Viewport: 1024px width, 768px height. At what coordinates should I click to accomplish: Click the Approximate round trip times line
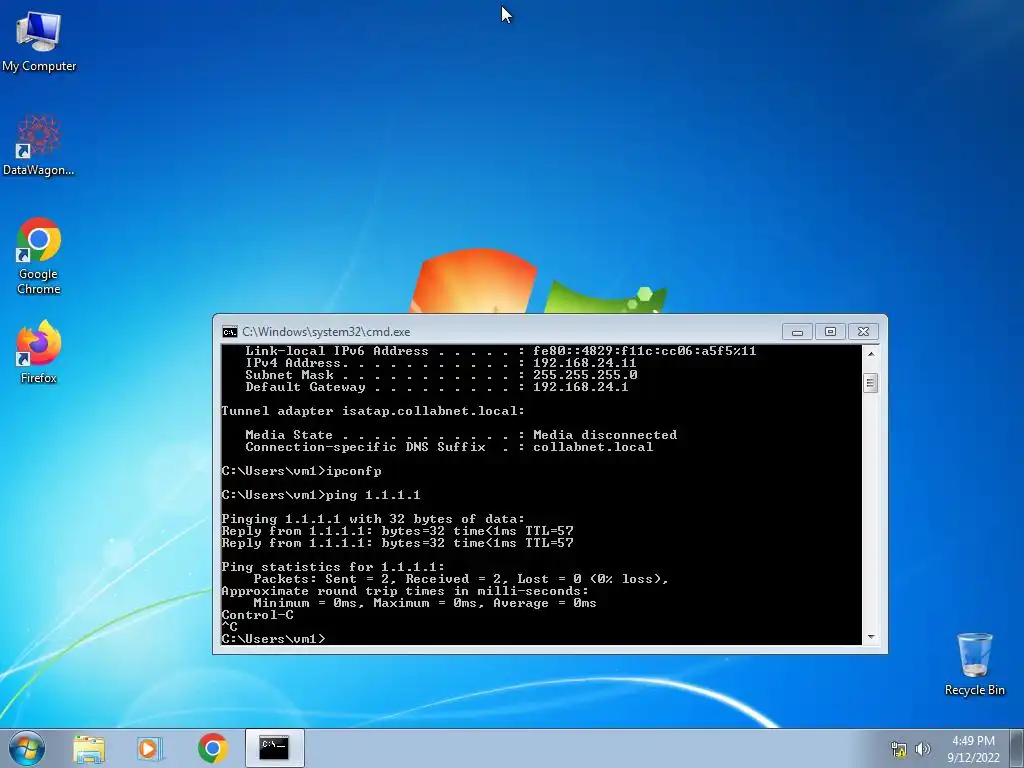coord(405,591)
